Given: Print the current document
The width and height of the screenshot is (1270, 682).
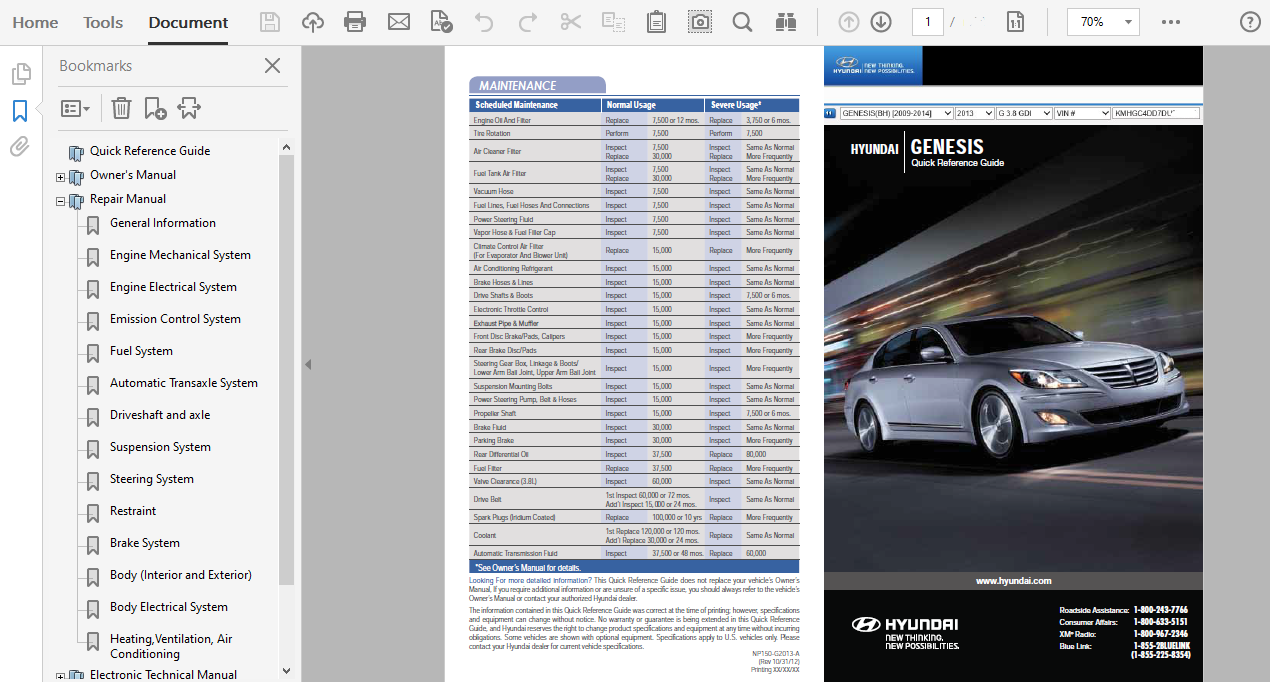Looking at the screenshot, I should (355, 20).
